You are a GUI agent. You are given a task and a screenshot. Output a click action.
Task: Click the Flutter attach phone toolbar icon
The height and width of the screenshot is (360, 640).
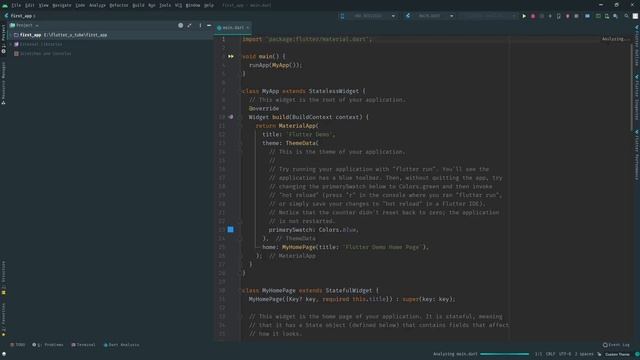point(559,16)
